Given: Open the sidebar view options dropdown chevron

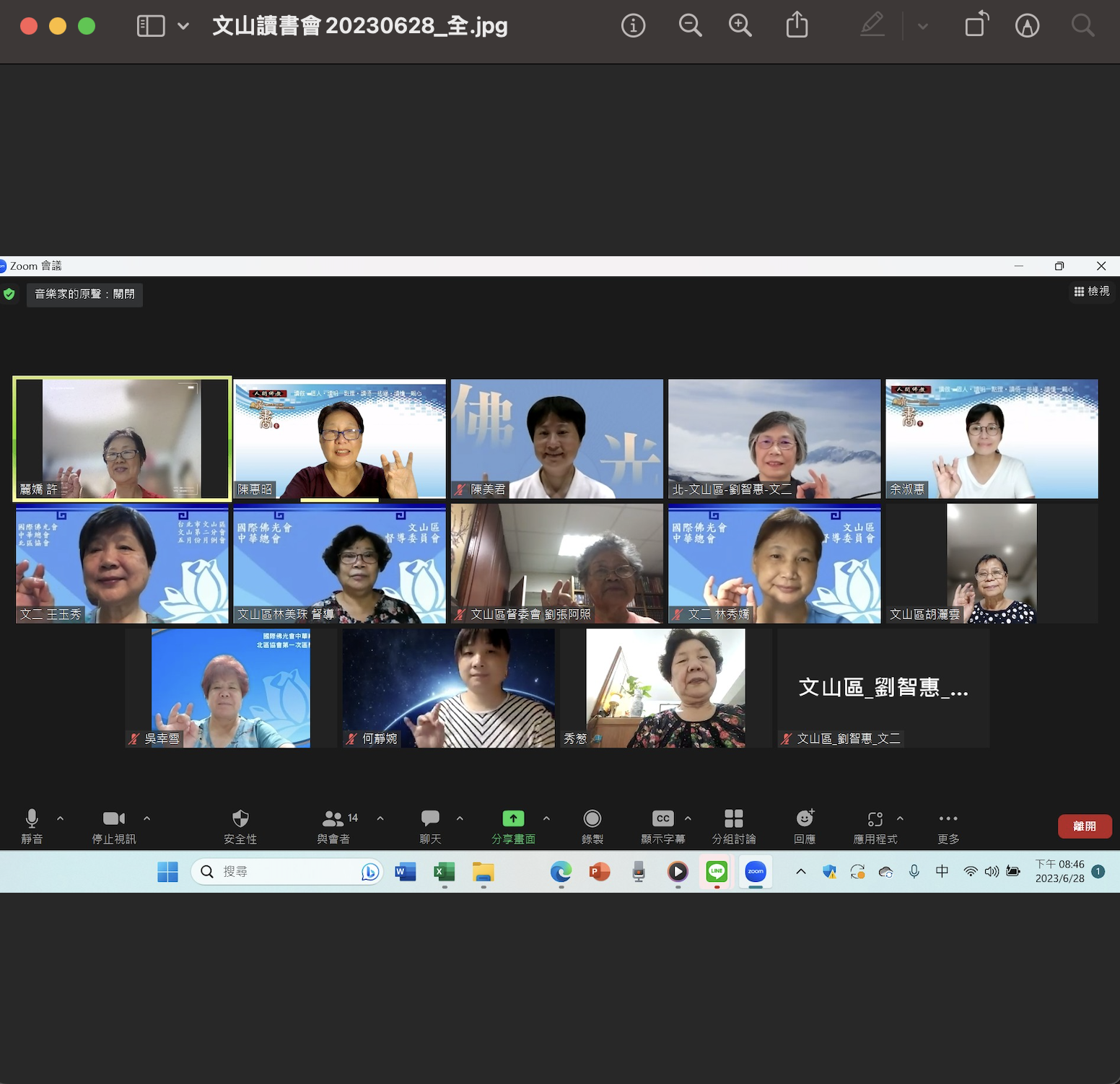Looking at the screenshot, I should click(183, 27).
